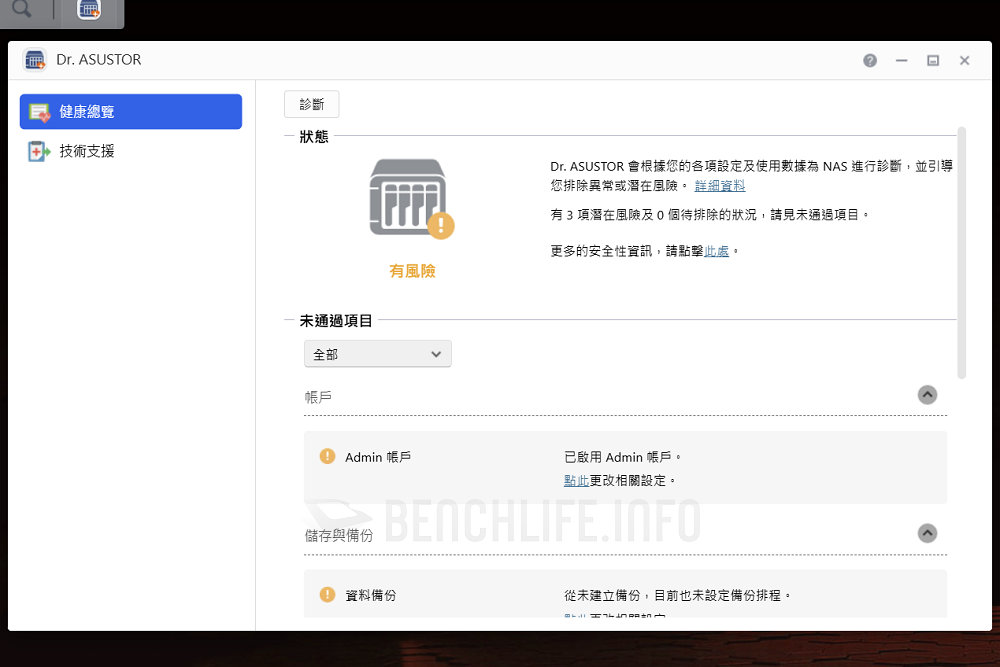The width and height of the screenshot is (1000, 667).
Task: Click the search magnifier in the top bar
Action: click(21, 10)
